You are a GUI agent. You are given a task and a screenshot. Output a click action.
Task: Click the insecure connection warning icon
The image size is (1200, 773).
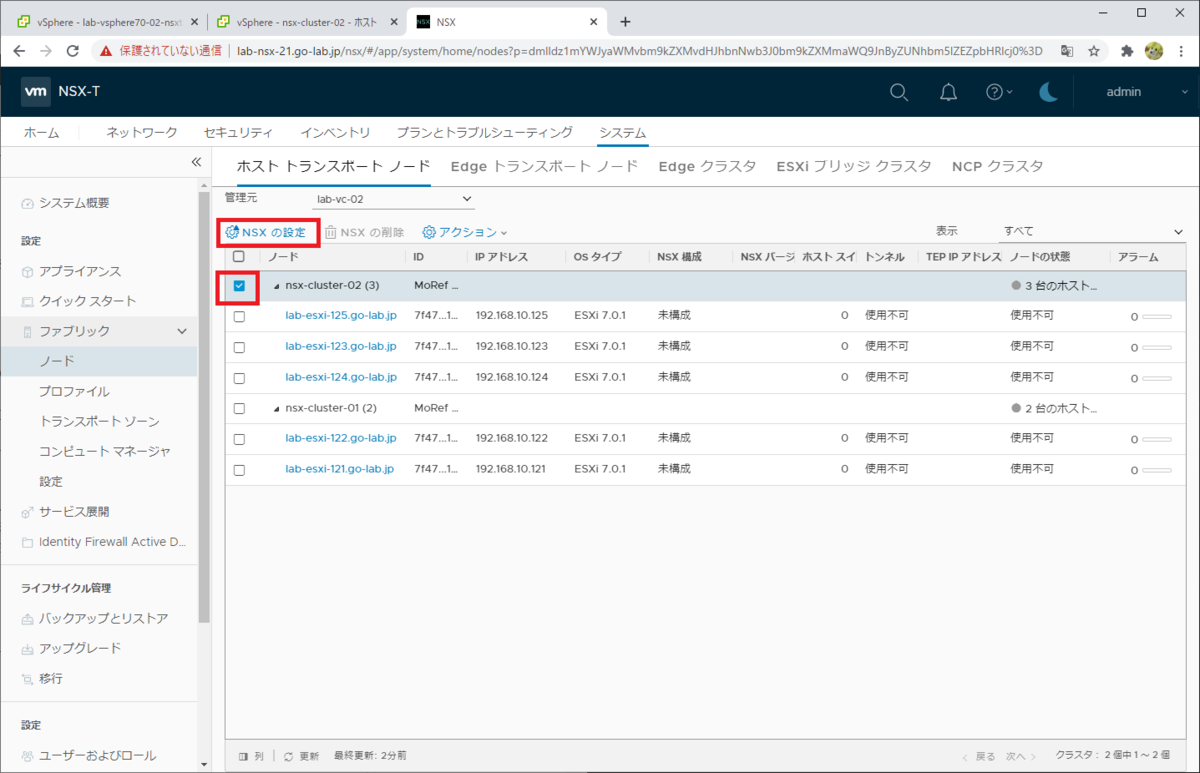[x=104, y=50]
